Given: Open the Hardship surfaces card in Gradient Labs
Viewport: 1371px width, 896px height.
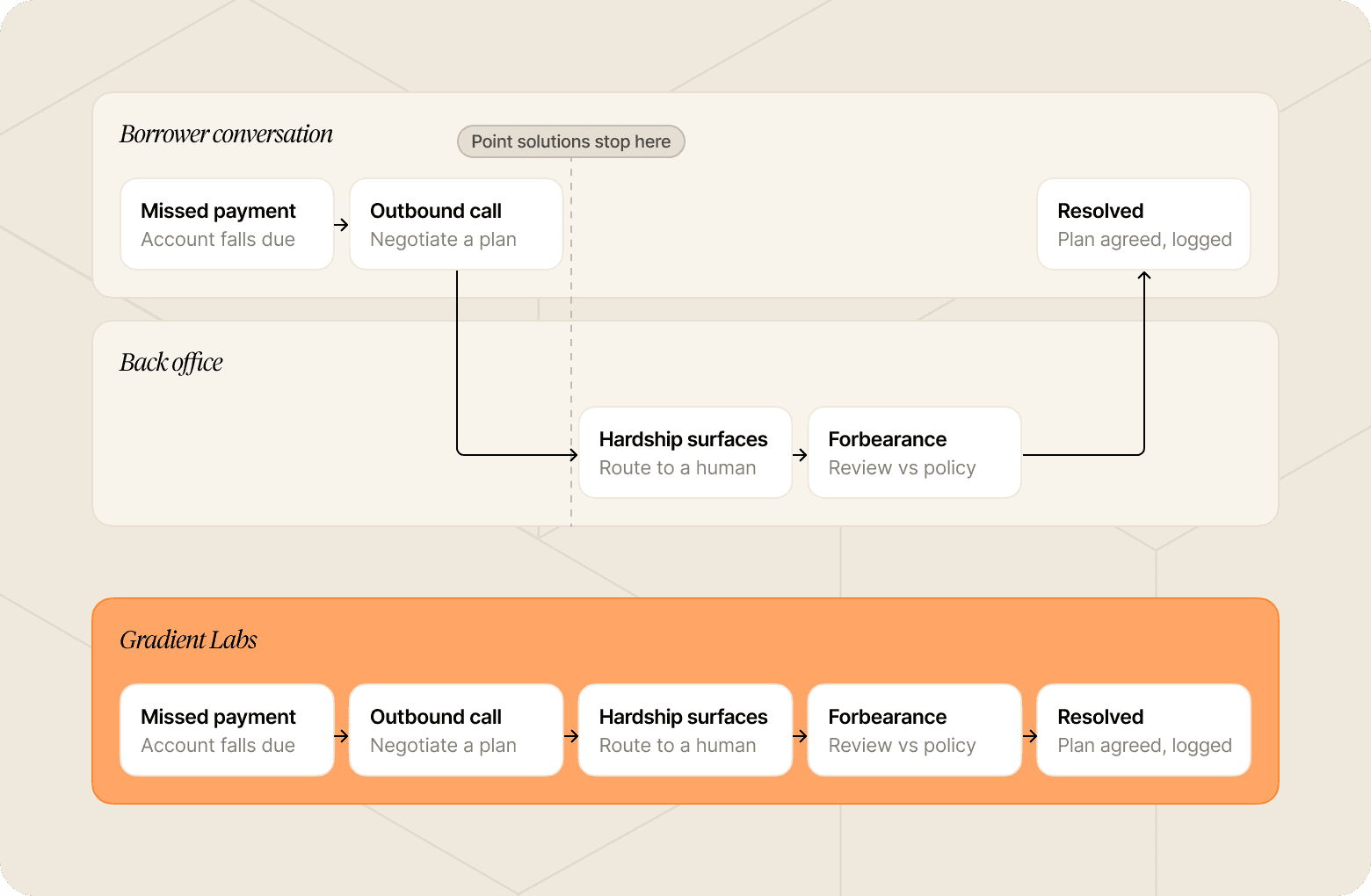Looking at the screenshot, I should click(685, 730).
